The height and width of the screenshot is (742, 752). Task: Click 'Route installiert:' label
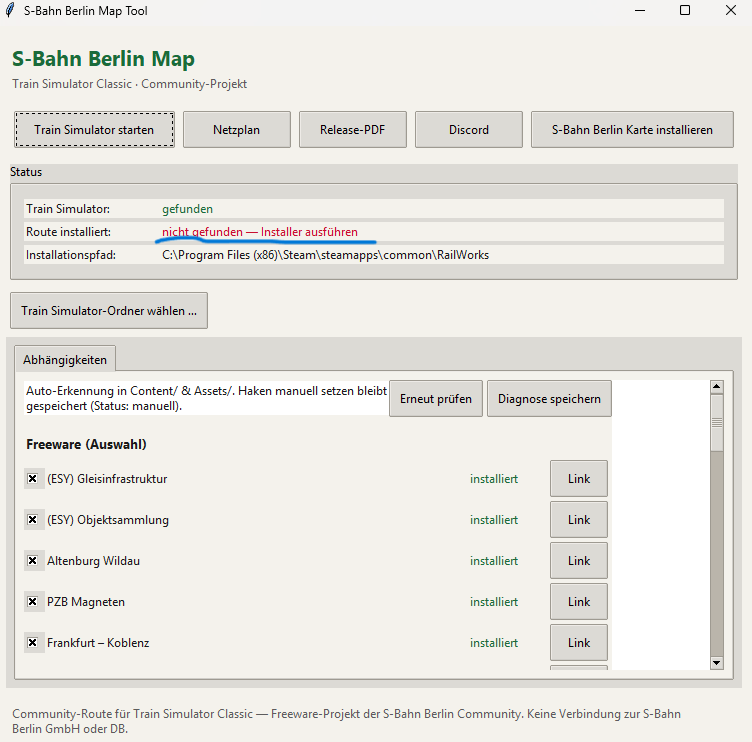(x=68, y=232)
